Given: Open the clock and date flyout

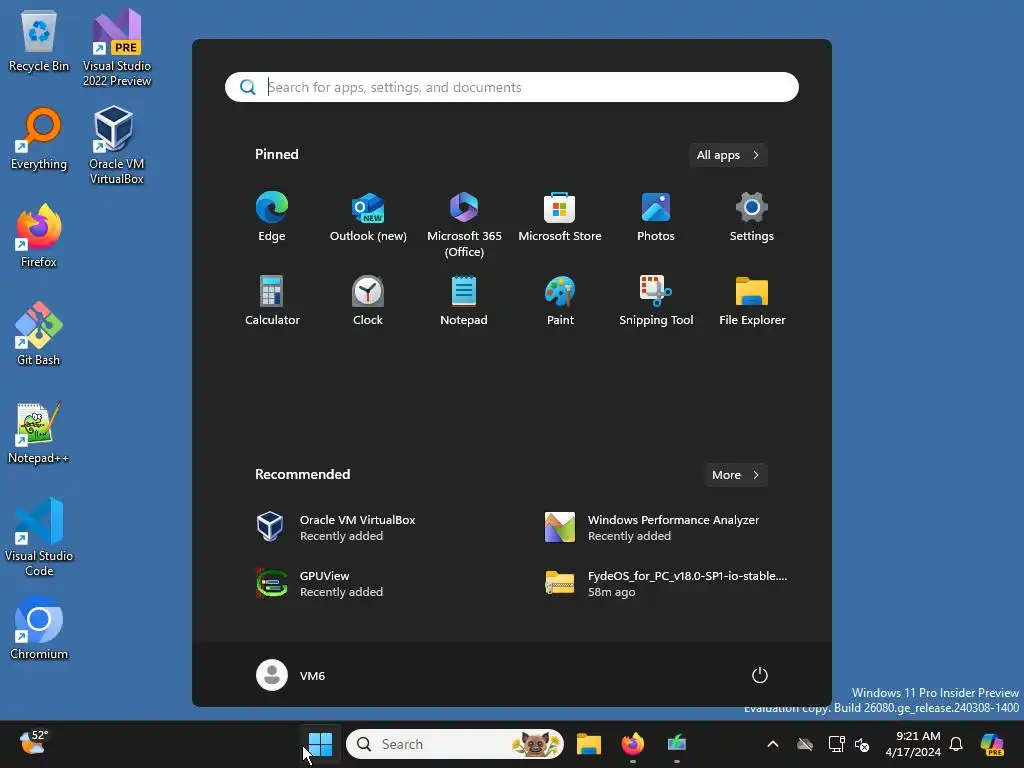Looking at the screenshot, I should pos(912,744).
